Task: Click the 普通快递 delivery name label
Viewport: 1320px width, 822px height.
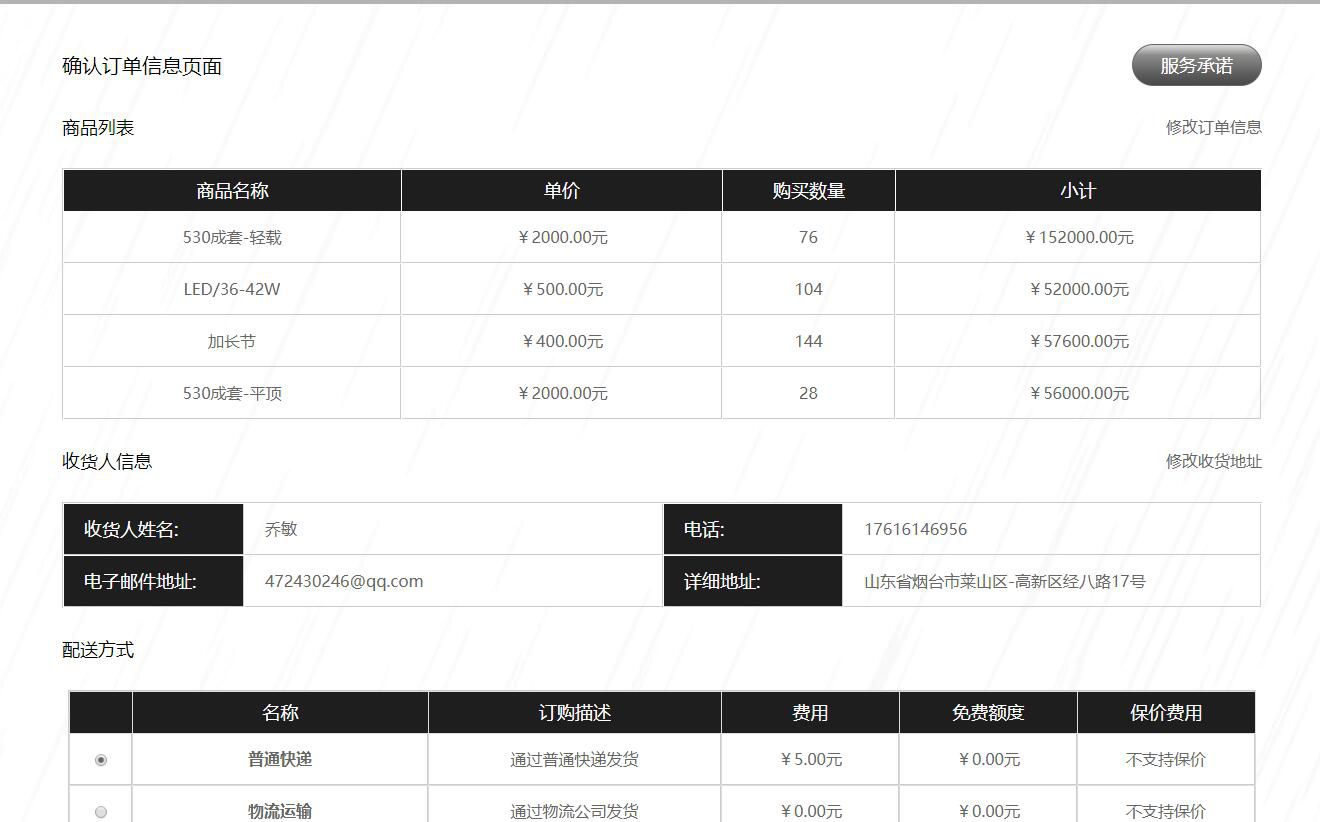Action: coord(280,759)
